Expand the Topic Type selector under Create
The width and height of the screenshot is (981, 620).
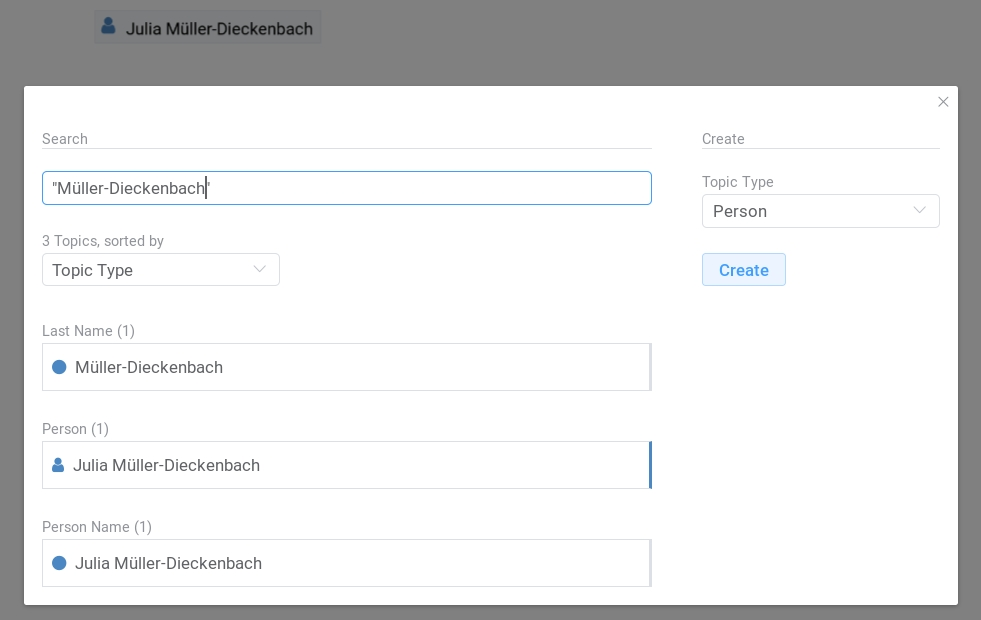pos(820,211)
